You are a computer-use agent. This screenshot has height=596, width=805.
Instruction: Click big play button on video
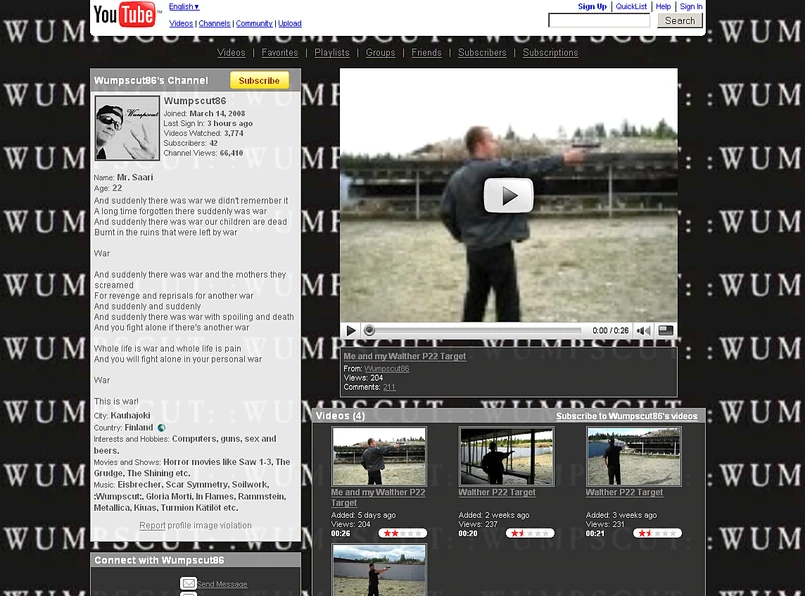[x=508, y=196]
